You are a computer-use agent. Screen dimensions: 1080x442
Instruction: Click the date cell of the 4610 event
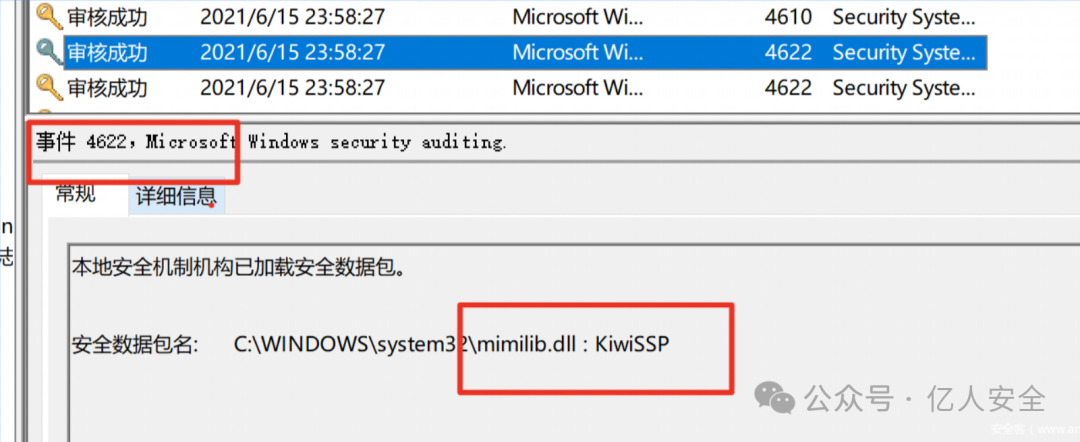tap(293, 17)
